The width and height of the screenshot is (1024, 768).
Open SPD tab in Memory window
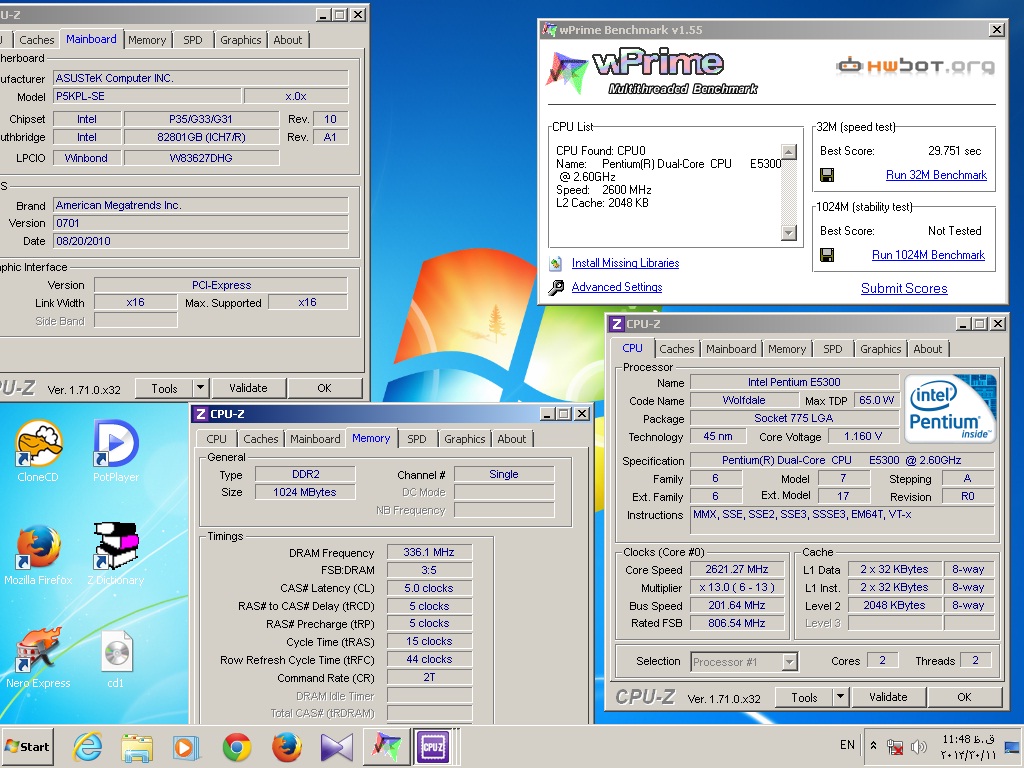(417, 439)
